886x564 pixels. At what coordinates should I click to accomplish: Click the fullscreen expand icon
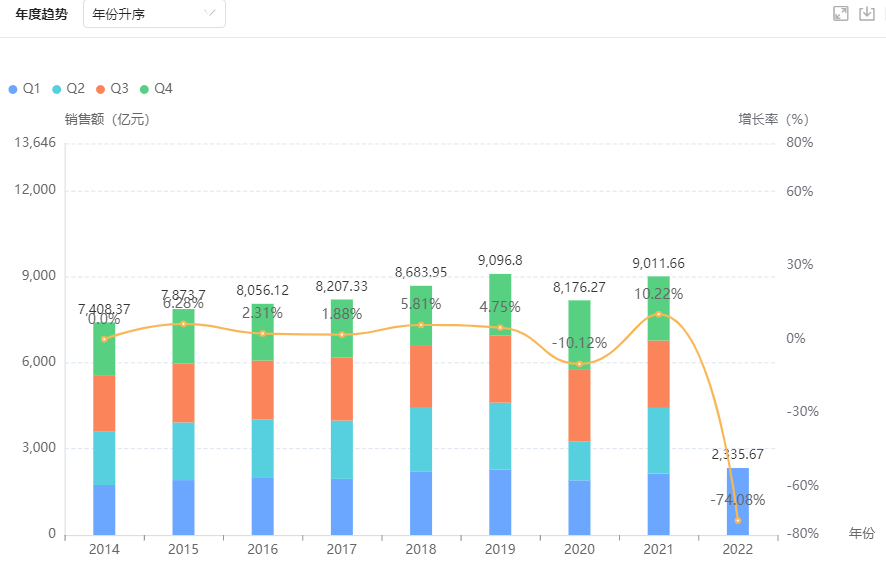tap(840, 14)
